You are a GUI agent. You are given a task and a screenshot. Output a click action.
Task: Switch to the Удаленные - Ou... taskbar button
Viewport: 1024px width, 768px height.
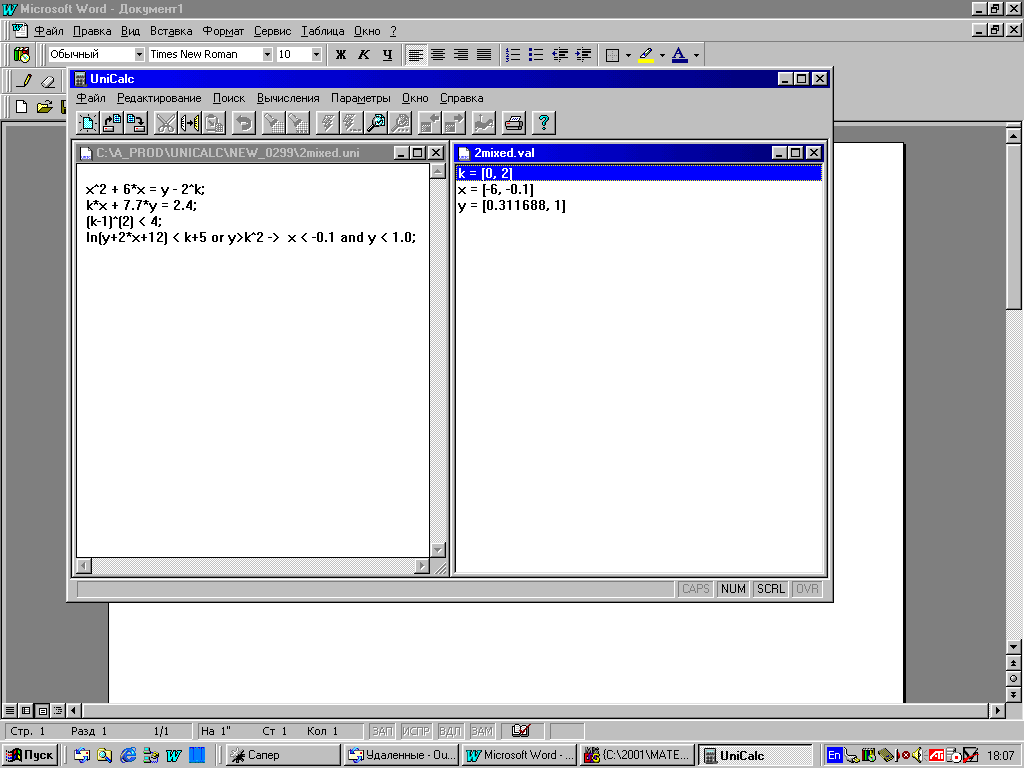pos(402,755)
